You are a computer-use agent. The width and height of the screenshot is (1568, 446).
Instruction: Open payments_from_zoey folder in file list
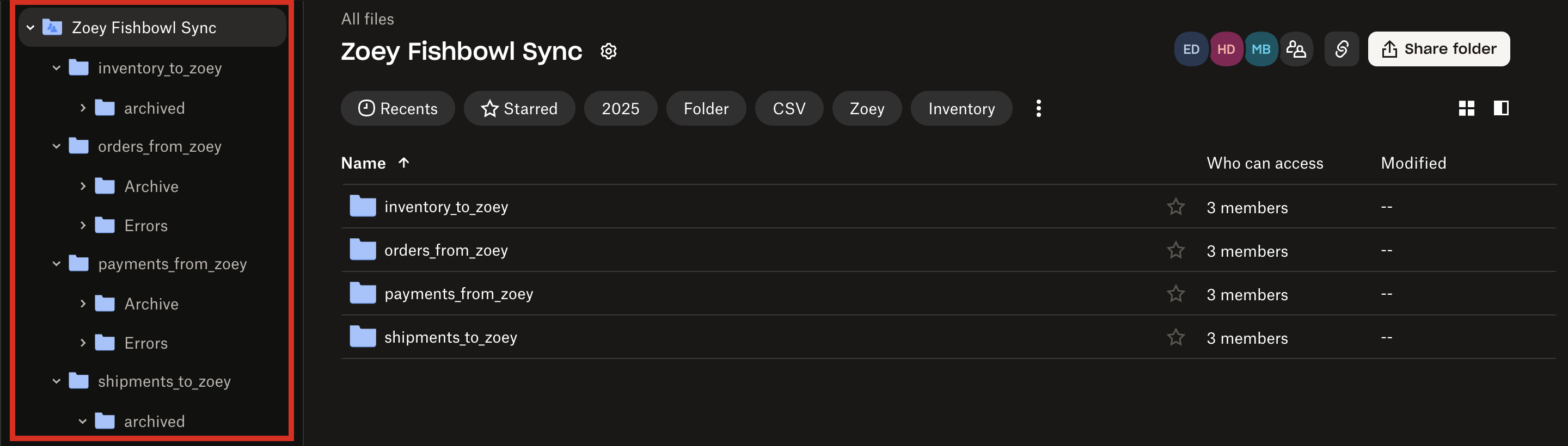[458, 294]
